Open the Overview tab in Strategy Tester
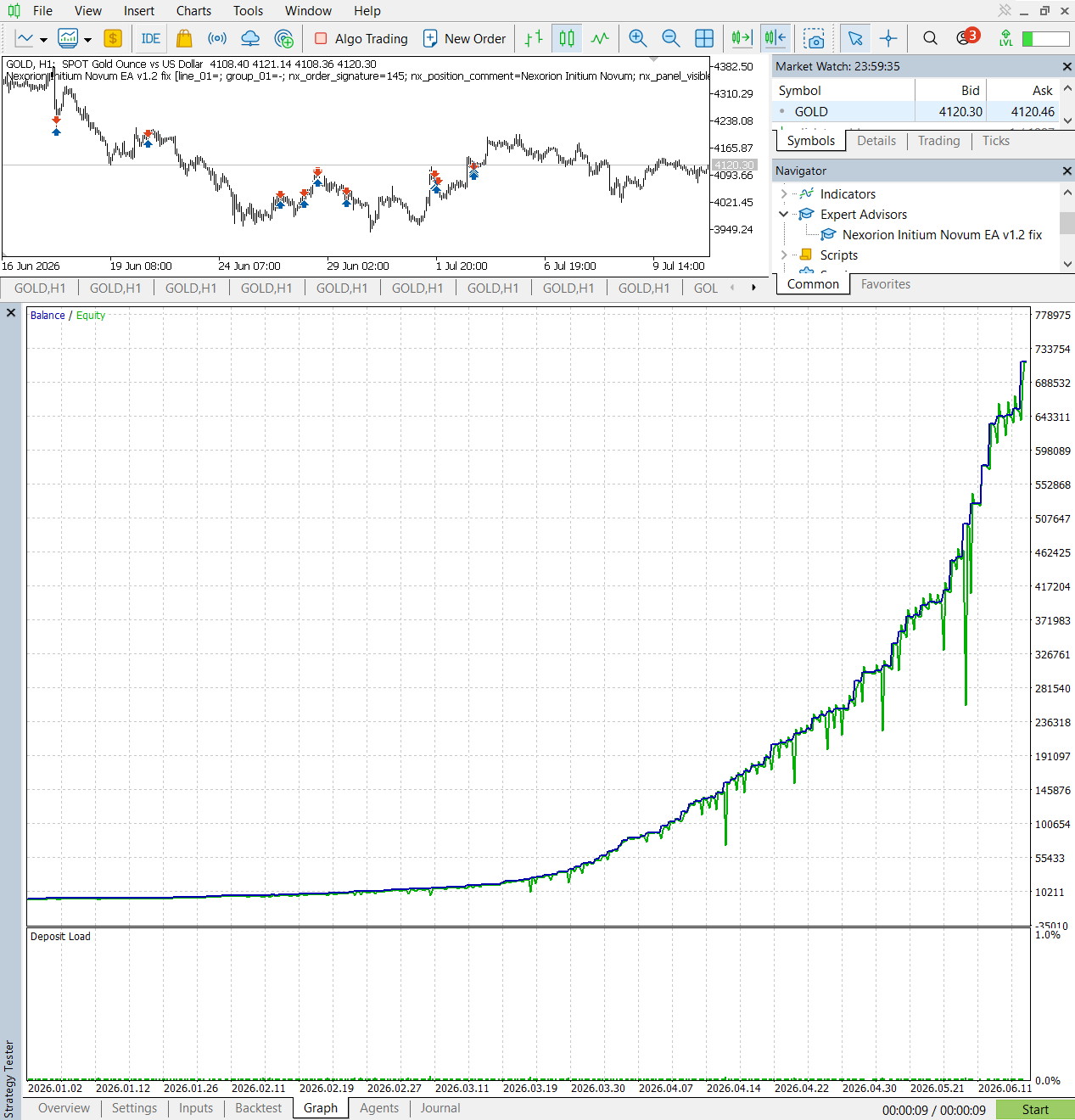Screen dimensions: 1075x1120 pyautogui.click(x=64, y=1108)
